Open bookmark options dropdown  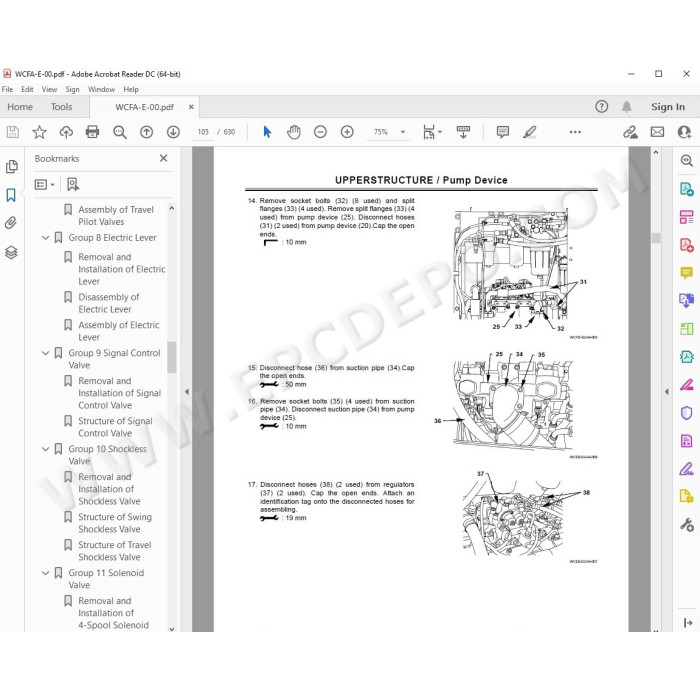tap(45, 184)
